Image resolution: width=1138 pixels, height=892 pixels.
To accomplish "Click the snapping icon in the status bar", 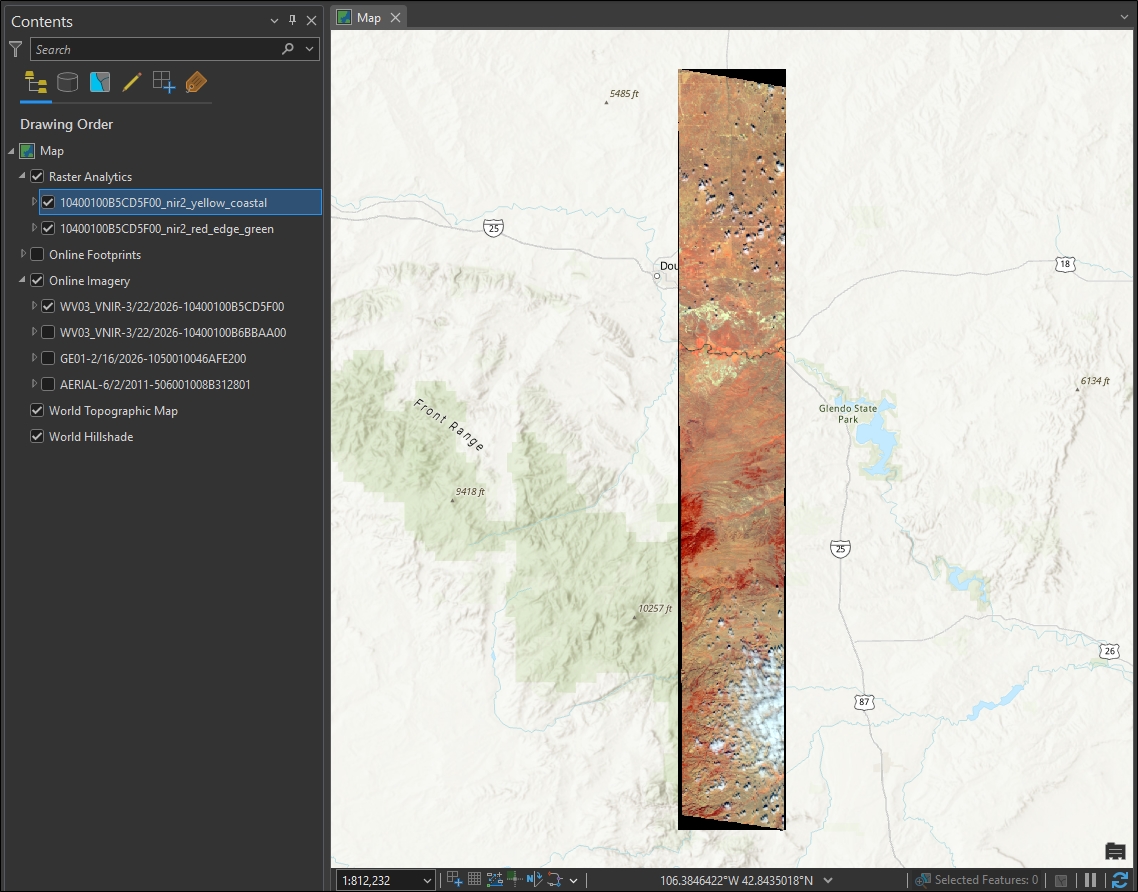I will [454, 880].
